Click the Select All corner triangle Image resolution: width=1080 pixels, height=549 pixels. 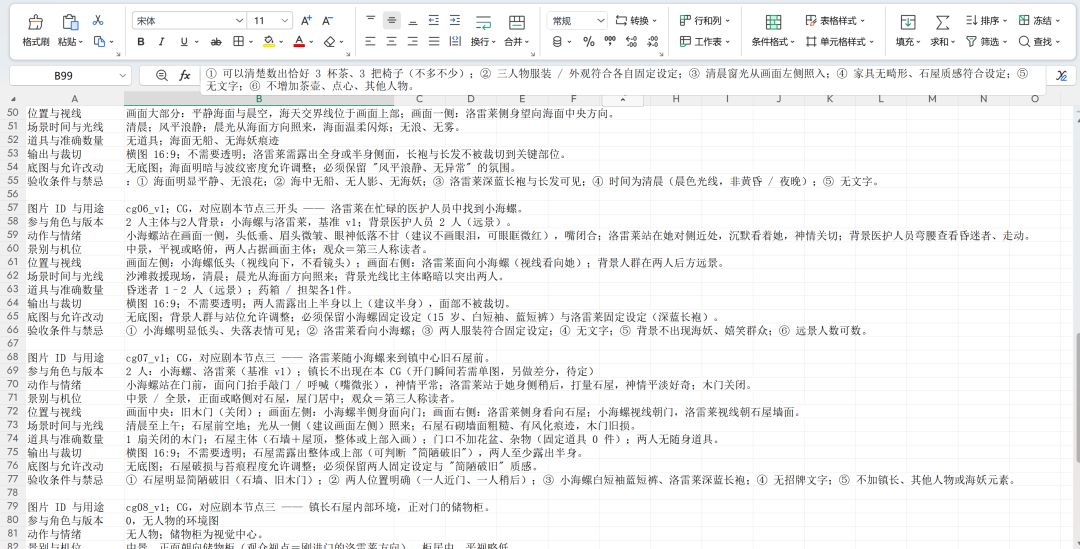(x=12, y=100)
